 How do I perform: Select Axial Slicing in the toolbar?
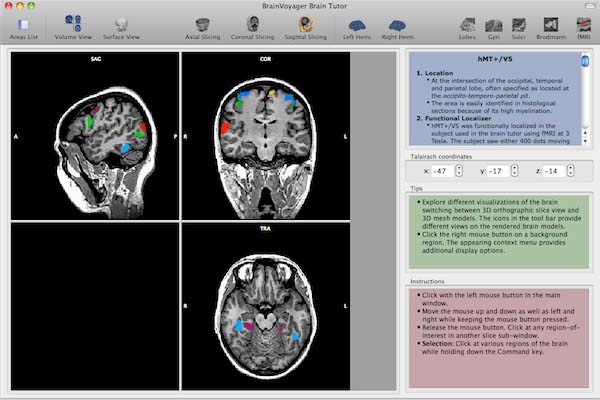click(x=201, y=25)
